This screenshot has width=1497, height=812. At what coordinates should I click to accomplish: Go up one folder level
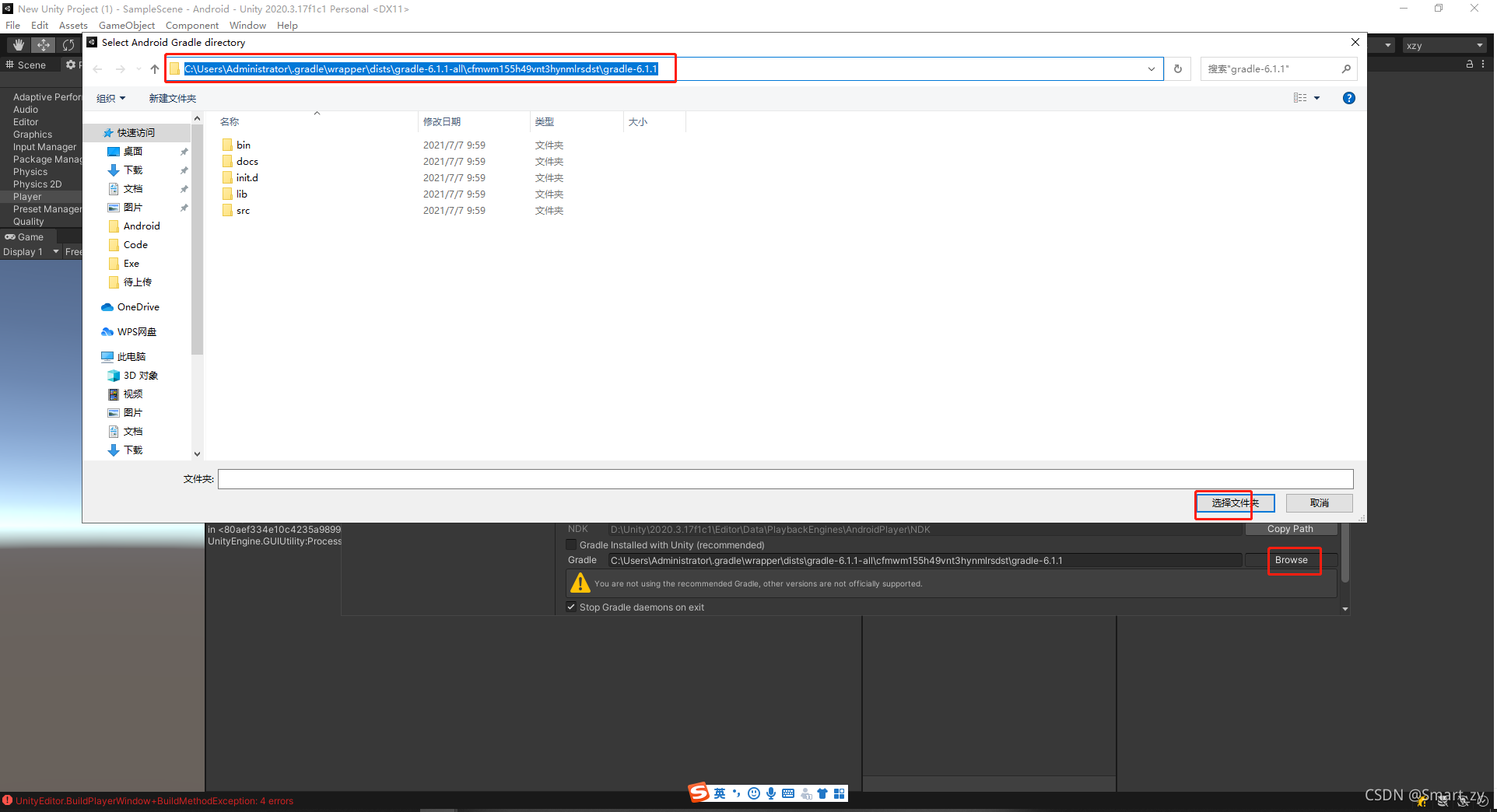[155, 69]
